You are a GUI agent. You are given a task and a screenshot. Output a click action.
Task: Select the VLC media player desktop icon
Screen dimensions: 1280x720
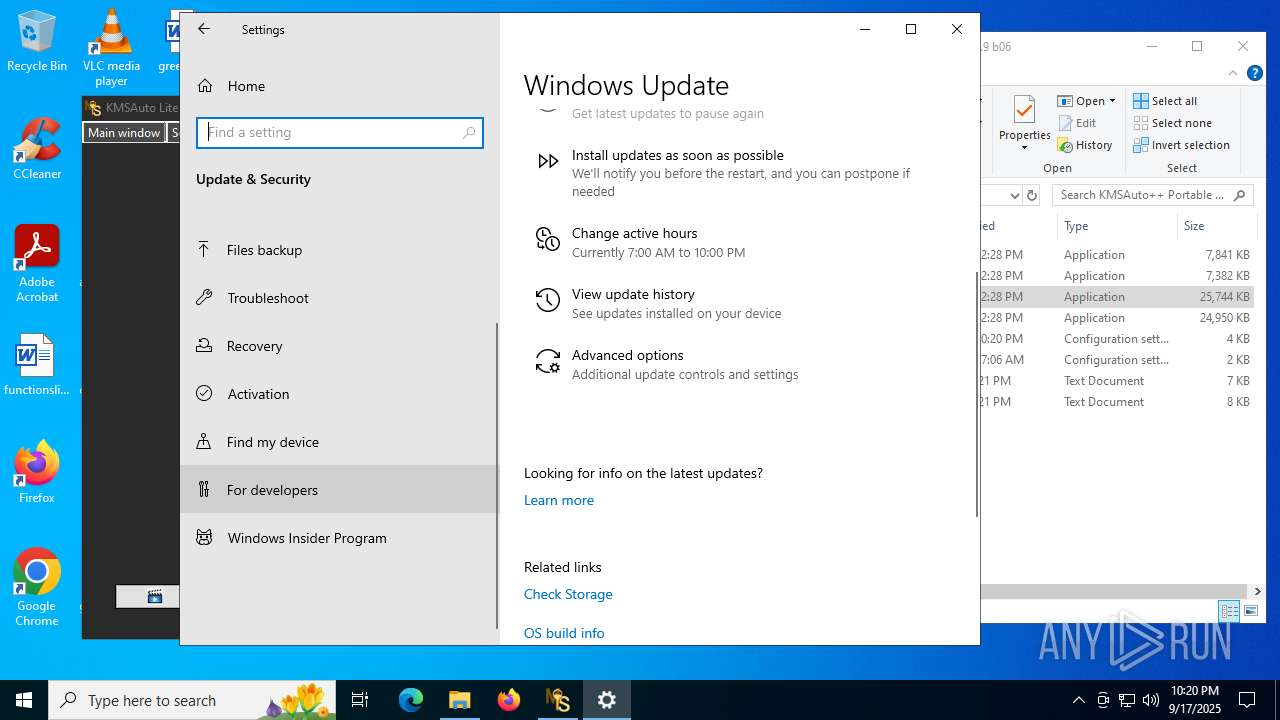coord(111,48)
